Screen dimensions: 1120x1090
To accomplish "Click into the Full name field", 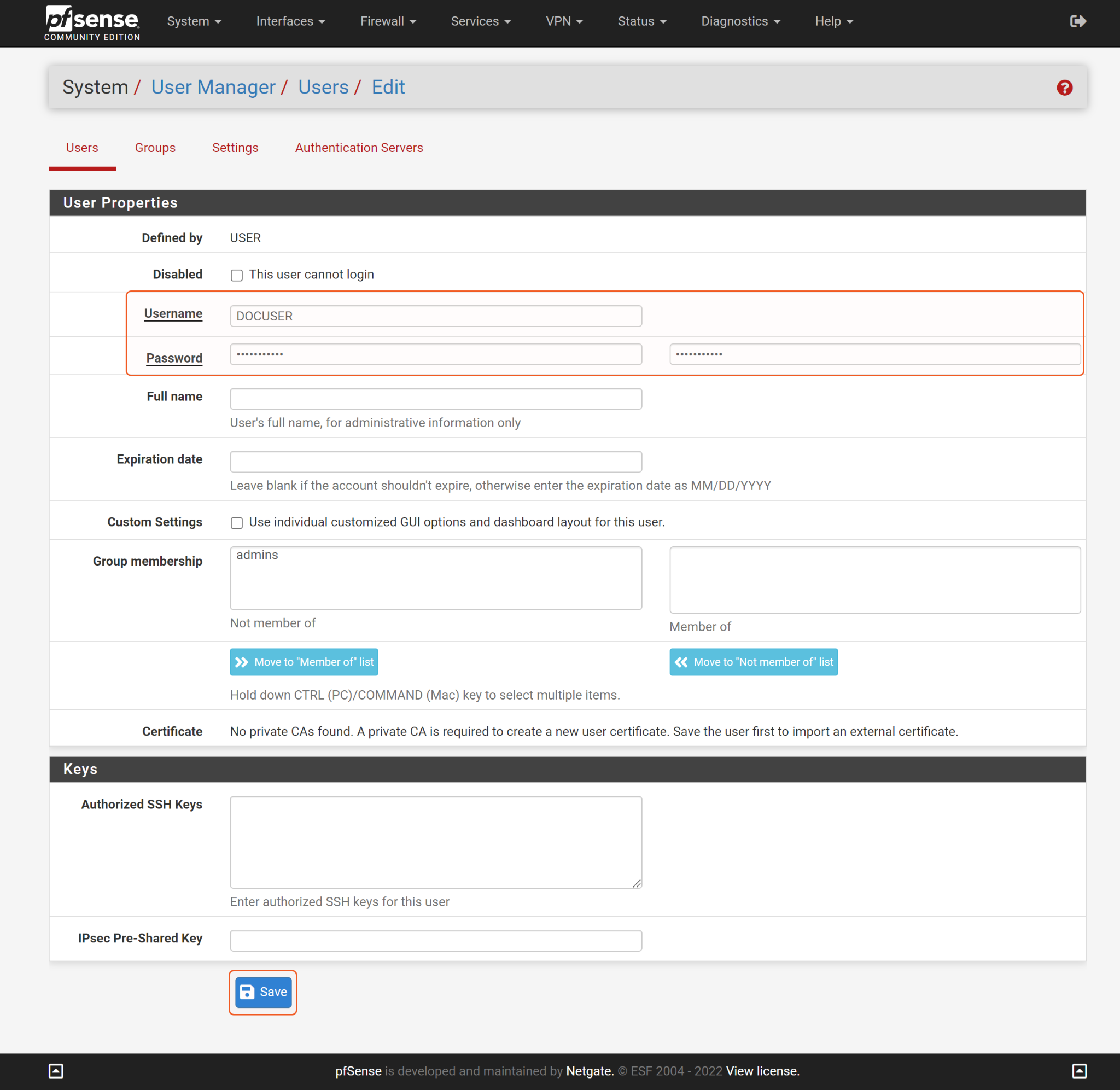I will point(435,399).
